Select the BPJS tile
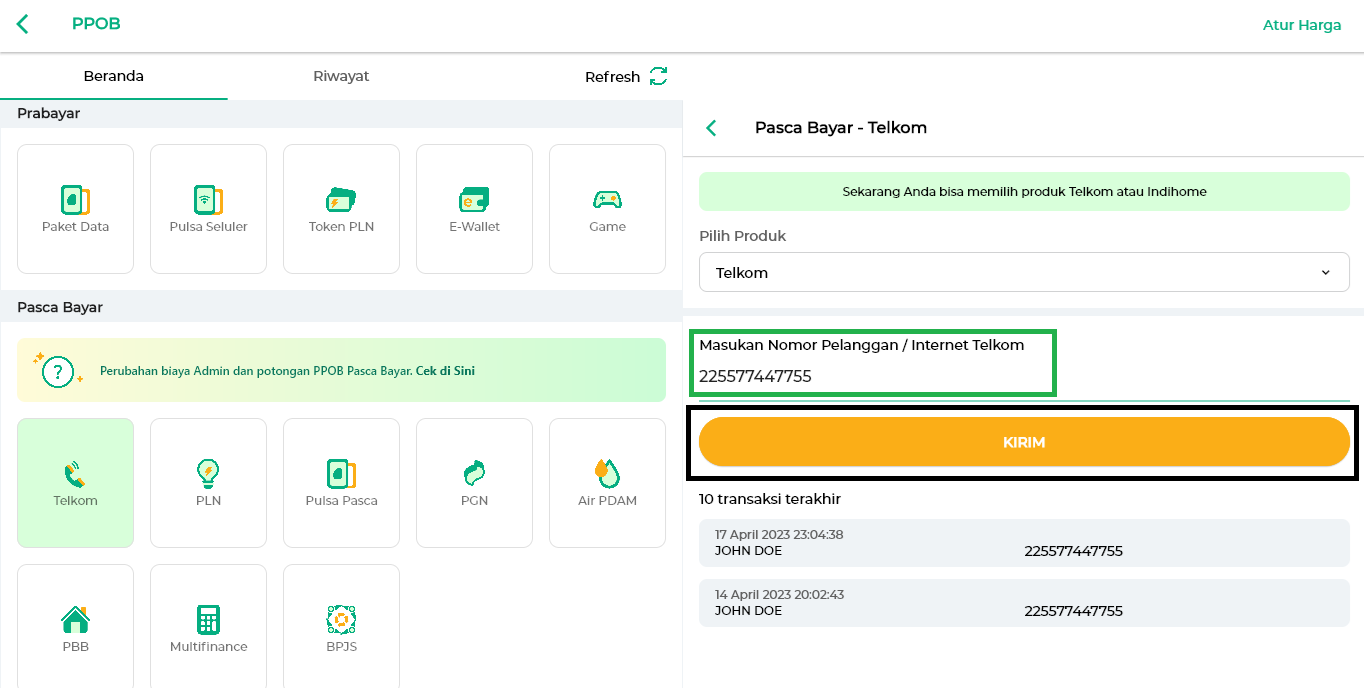This screenshot has height=691, width=1365. click(x=341, y=627)
